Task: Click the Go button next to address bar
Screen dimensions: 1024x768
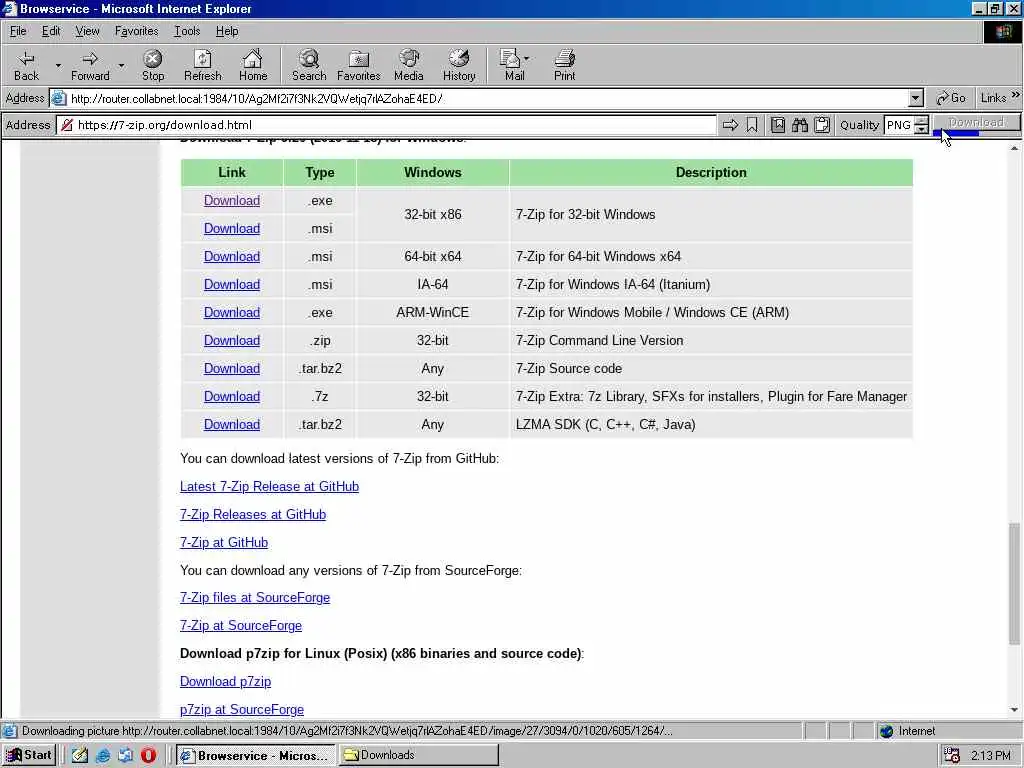Action: pyautogui.click(x=950, y=98)
